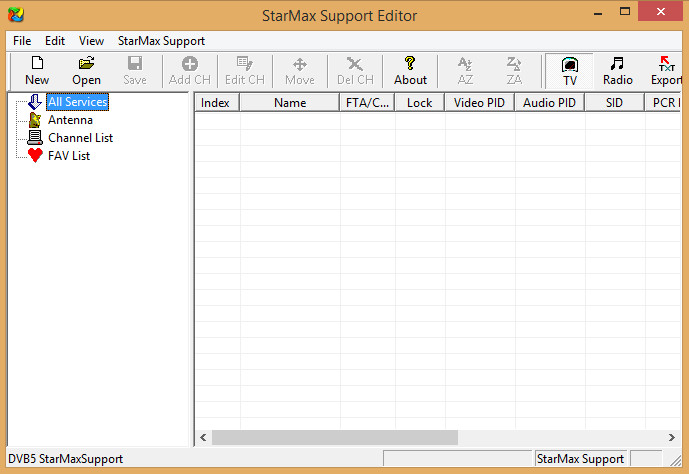
Task: Click the blue arrow icon beside All Services
Action: pyautogui.click(x=35, y=102)
